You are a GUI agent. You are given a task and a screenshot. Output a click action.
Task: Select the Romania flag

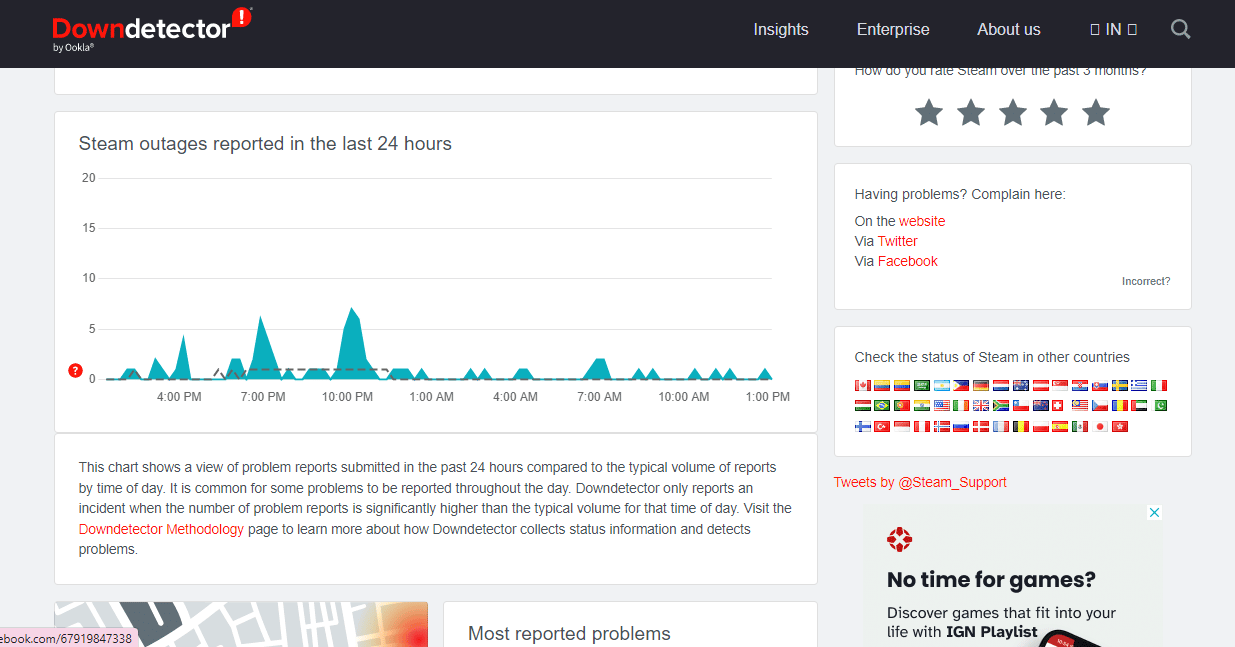1120,406
